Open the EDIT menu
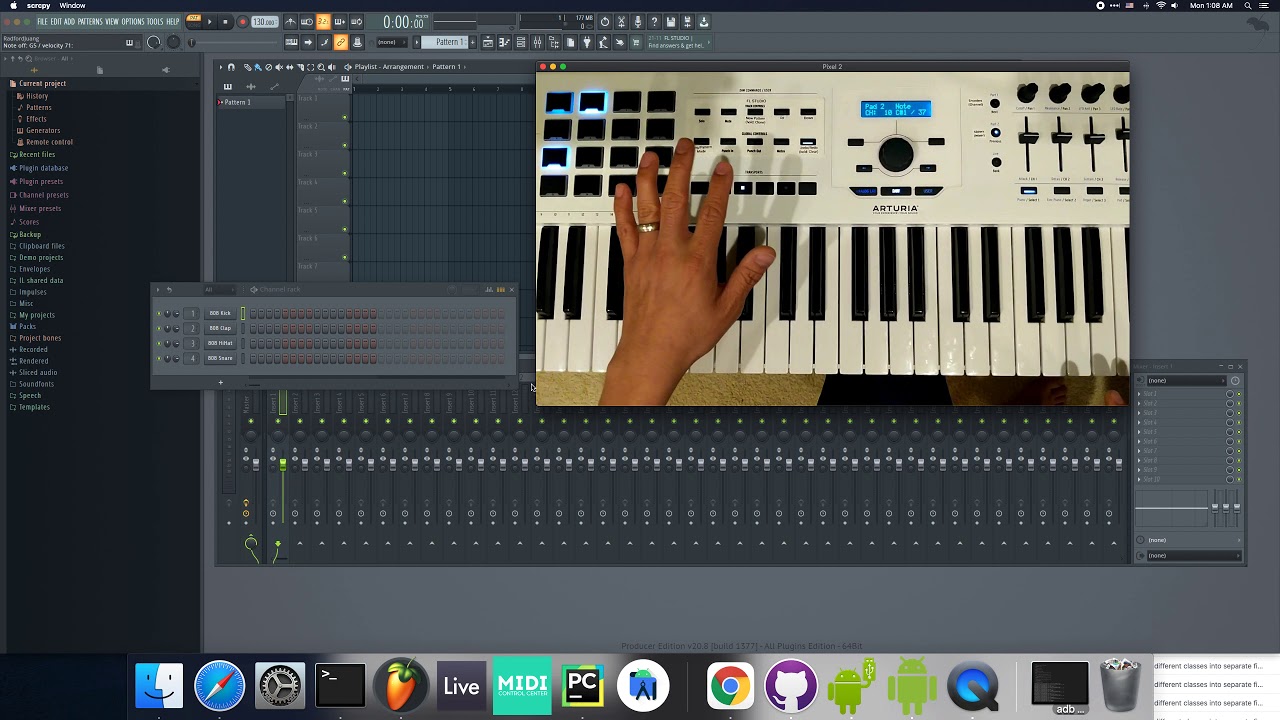The width and height of the screenshot is (1280, 720). click(55, 21)
